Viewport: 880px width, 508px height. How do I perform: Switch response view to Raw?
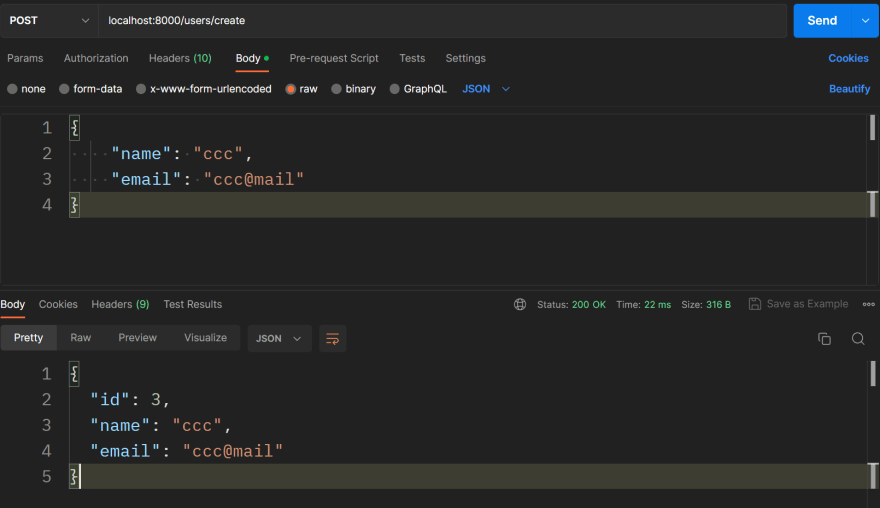click(x=80, y=337)
